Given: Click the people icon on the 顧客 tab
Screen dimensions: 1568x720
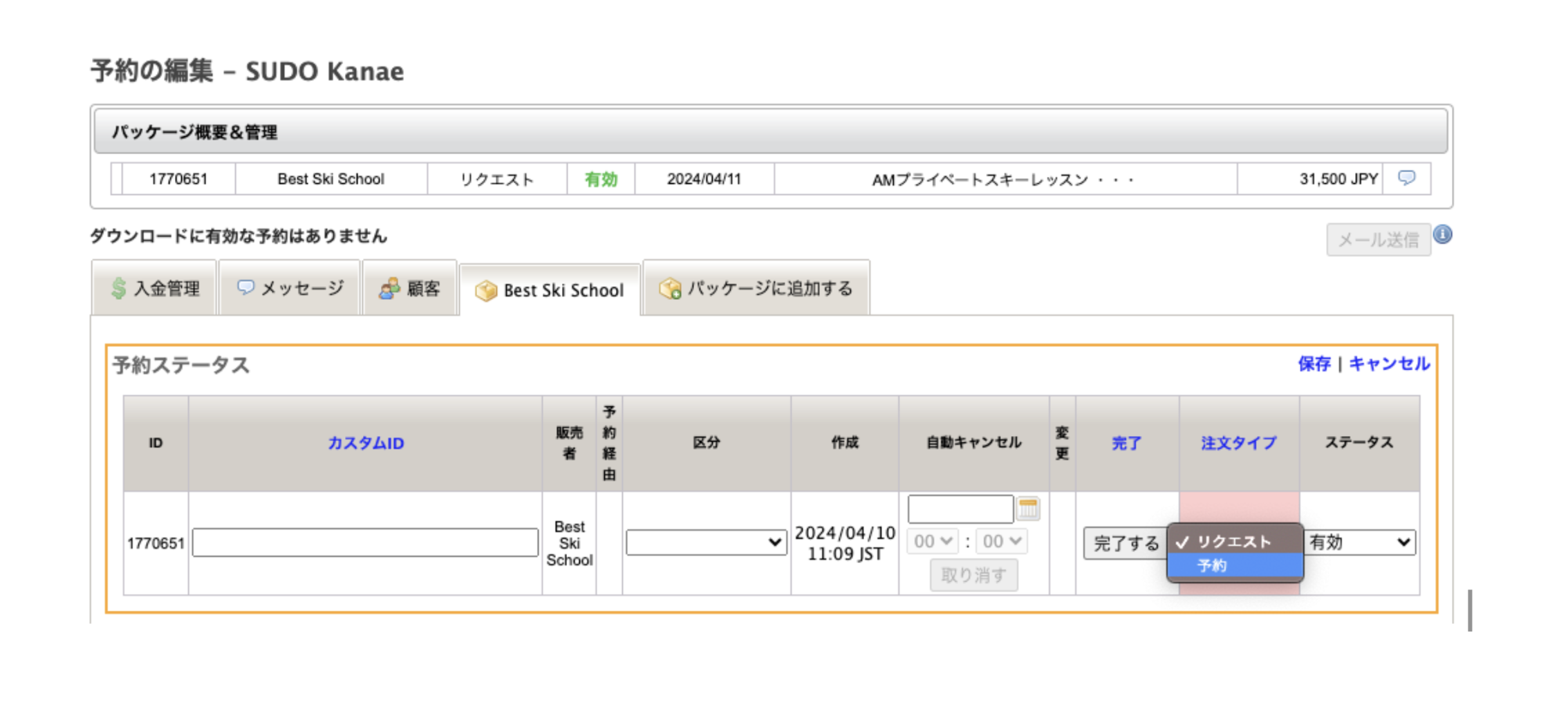Looking at the screenshot, I should pos(389,287).
